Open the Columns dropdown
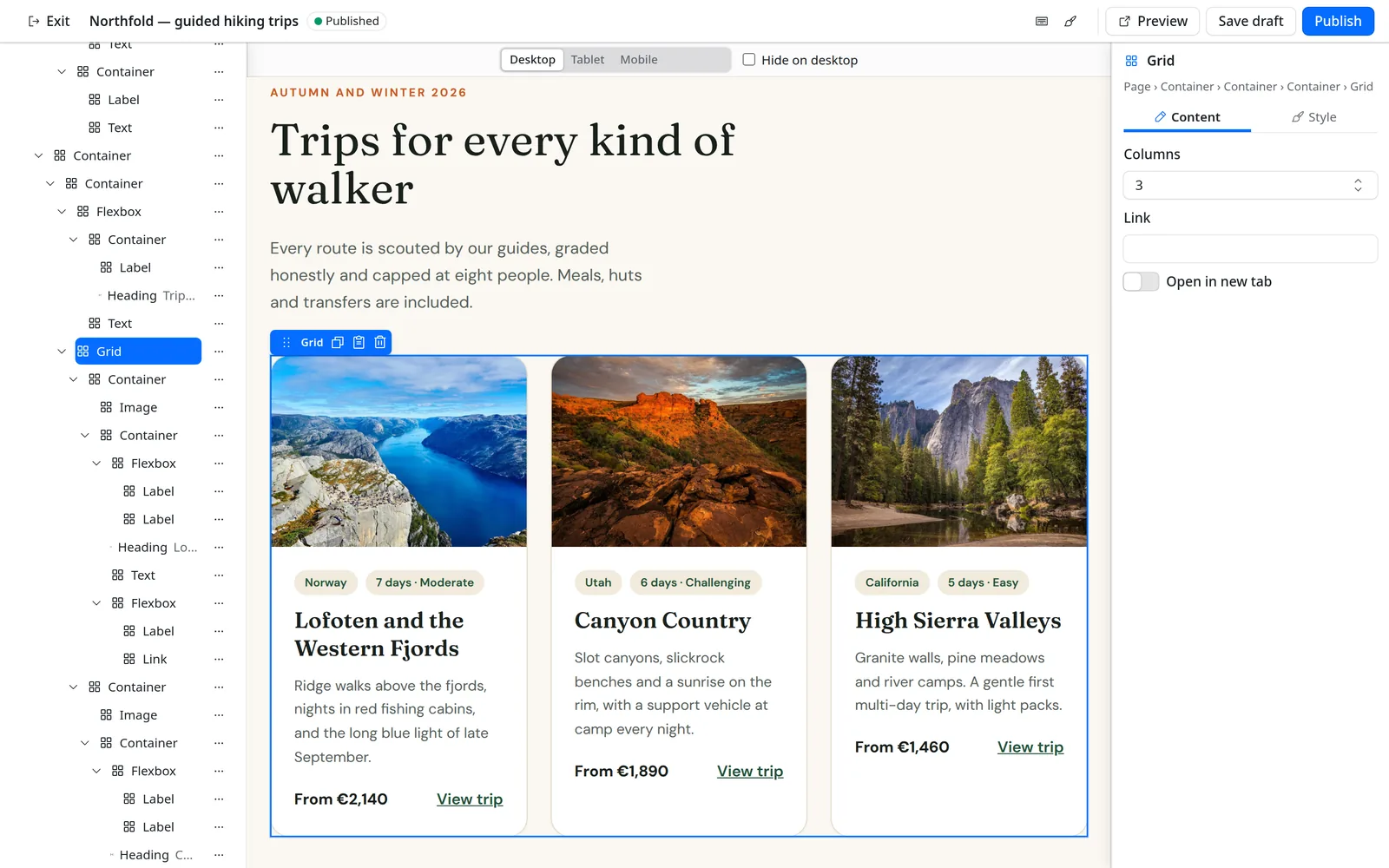1389x868 pixels. [x=1250, y=186]
